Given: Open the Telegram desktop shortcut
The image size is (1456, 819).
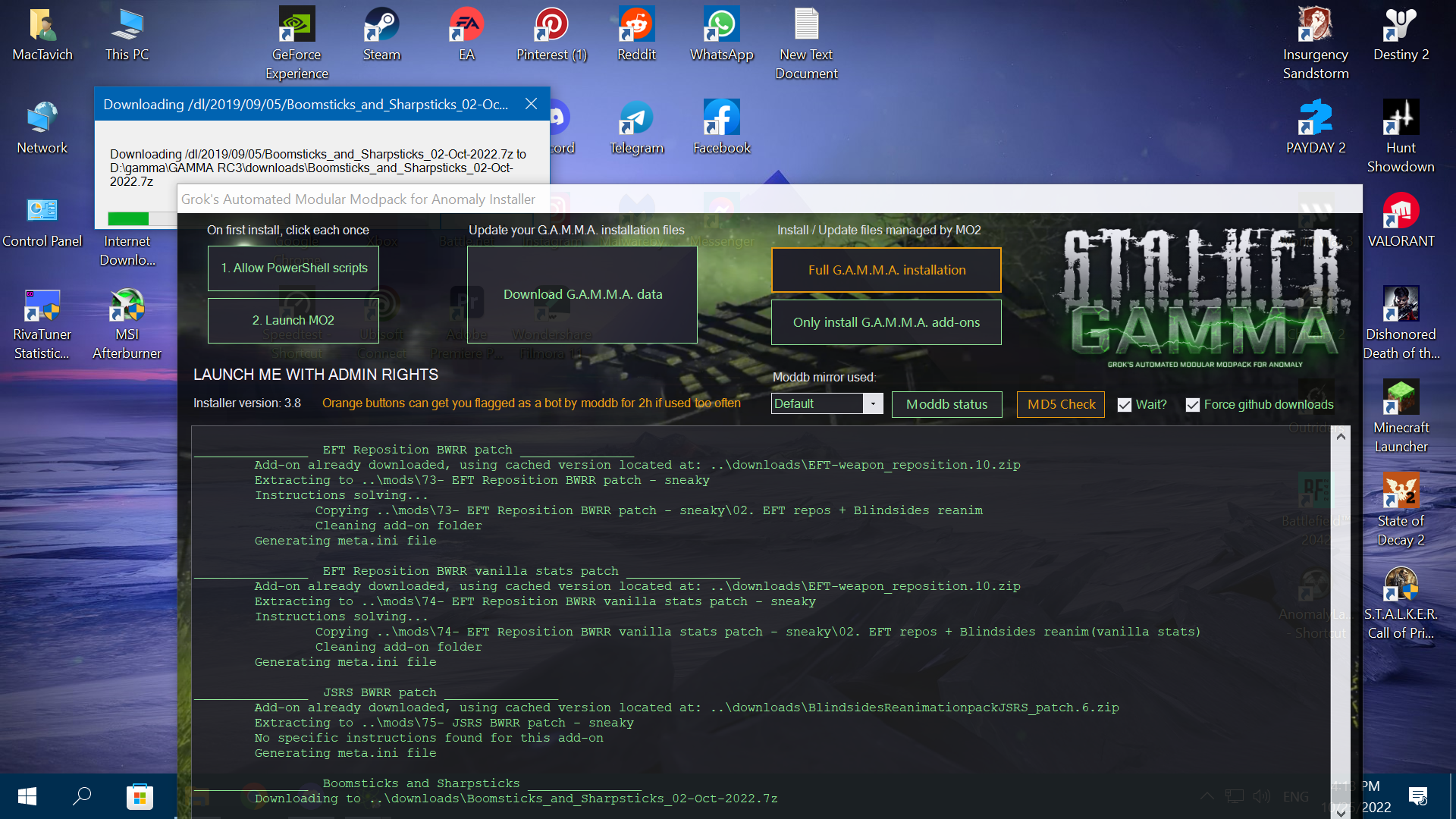Looking at the screenshot, I should click(x=636, y=128).
